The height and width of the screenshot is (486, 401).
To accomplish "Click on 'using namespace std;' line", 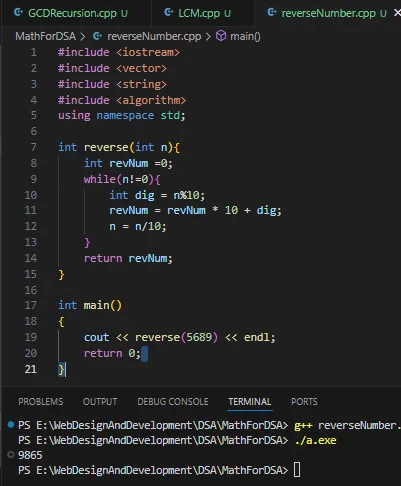I will [x=122, y=115].
